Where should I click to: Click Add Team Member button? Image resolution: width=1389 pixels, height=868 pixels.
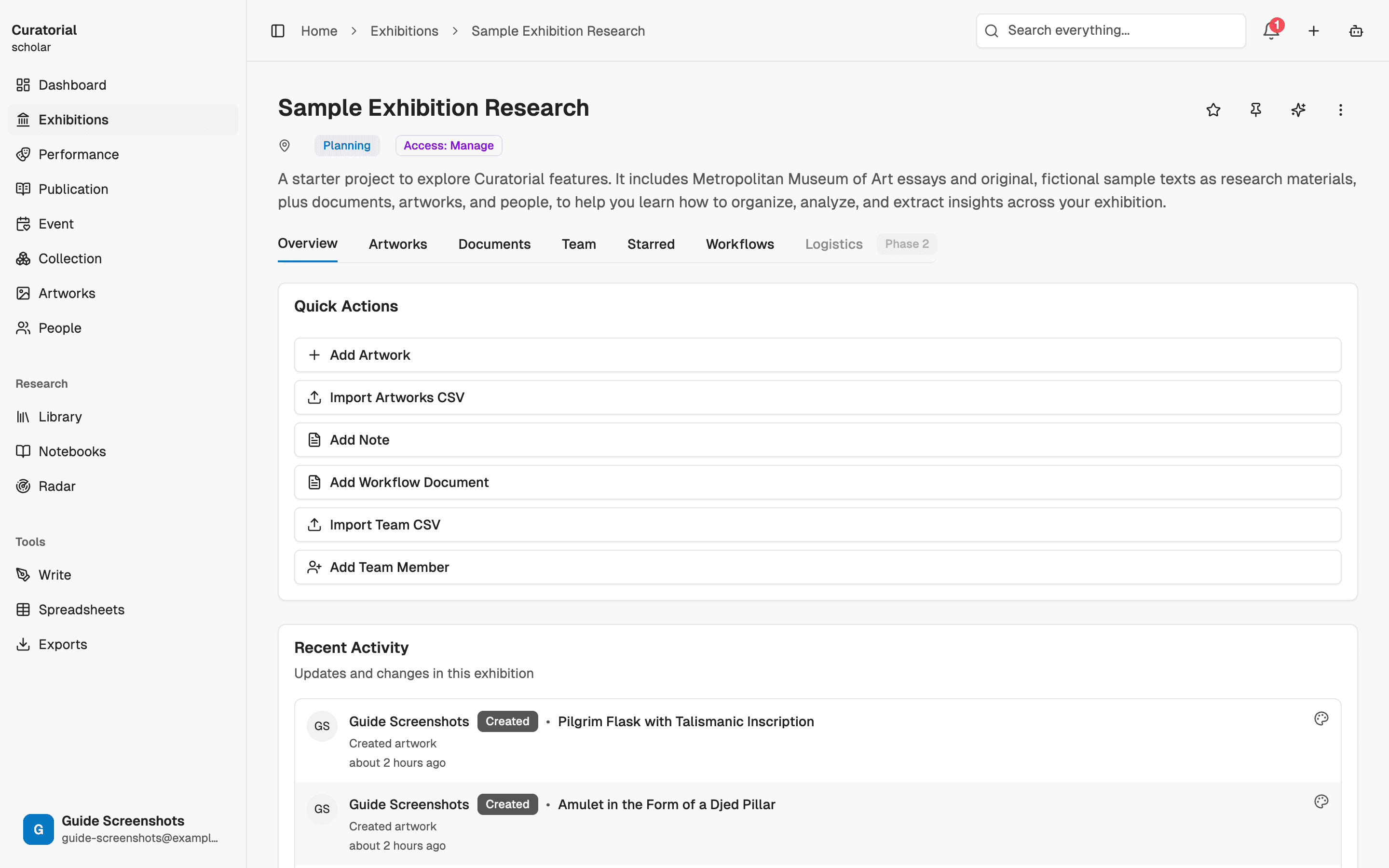[817, 567]
